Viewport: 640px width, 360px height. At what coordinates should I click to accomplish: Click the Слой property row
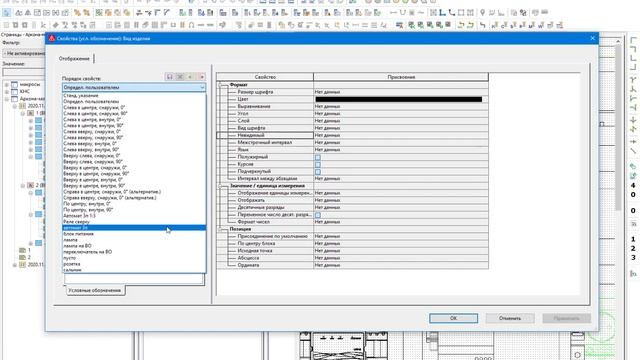click(353, 121)
